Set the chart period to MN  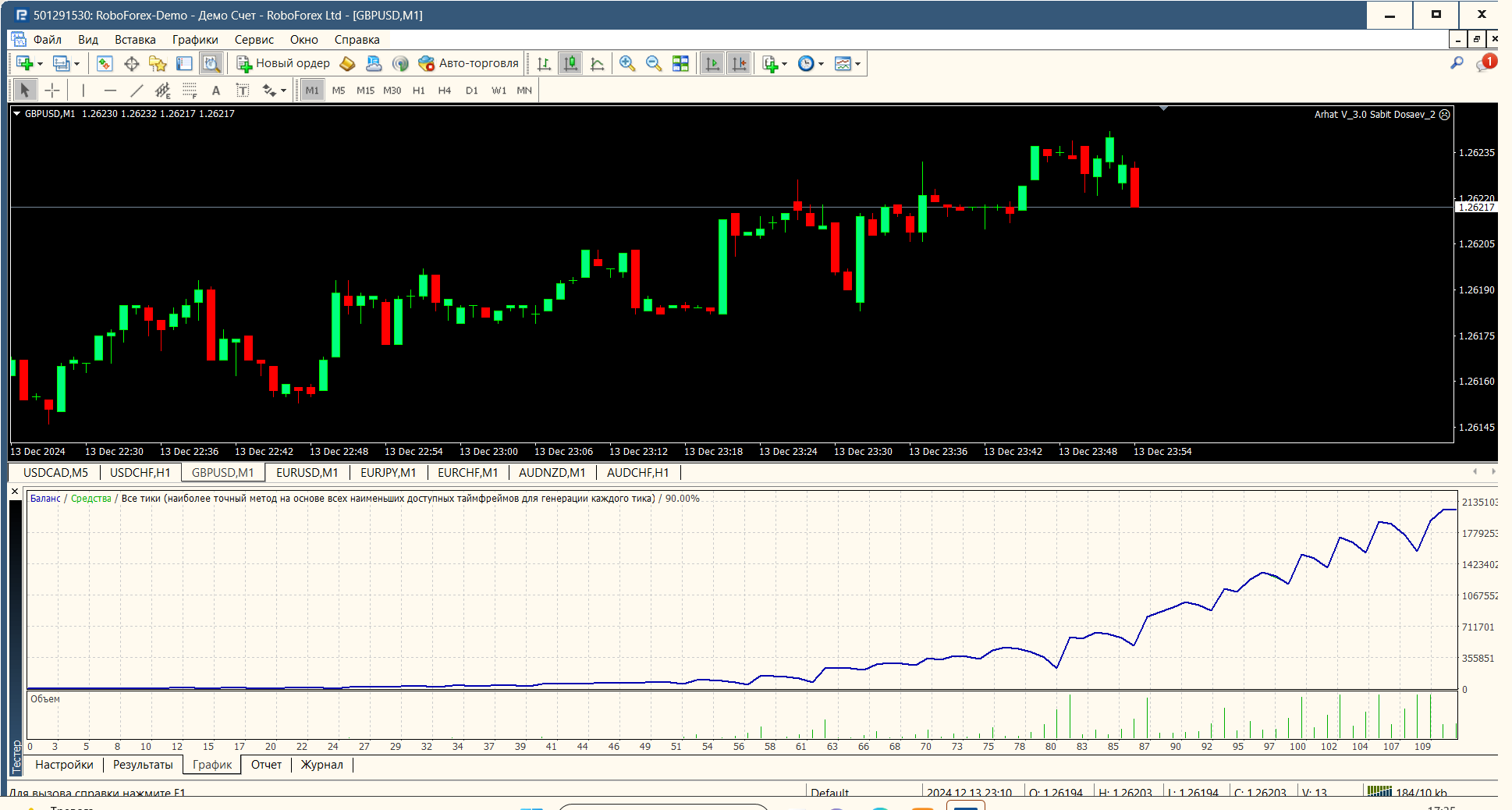(x=524, y=91)
